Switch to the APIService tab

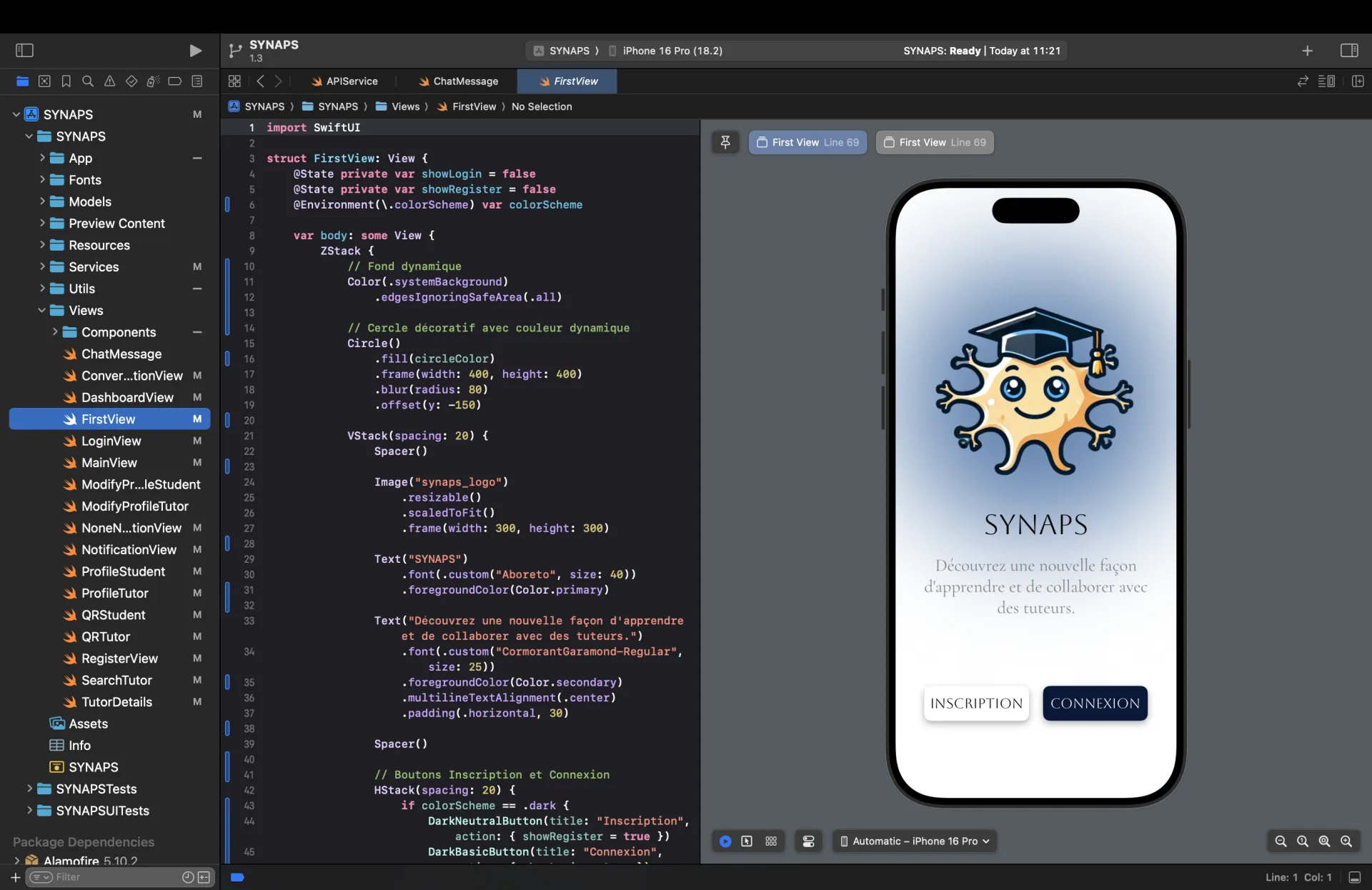[344, 81]
